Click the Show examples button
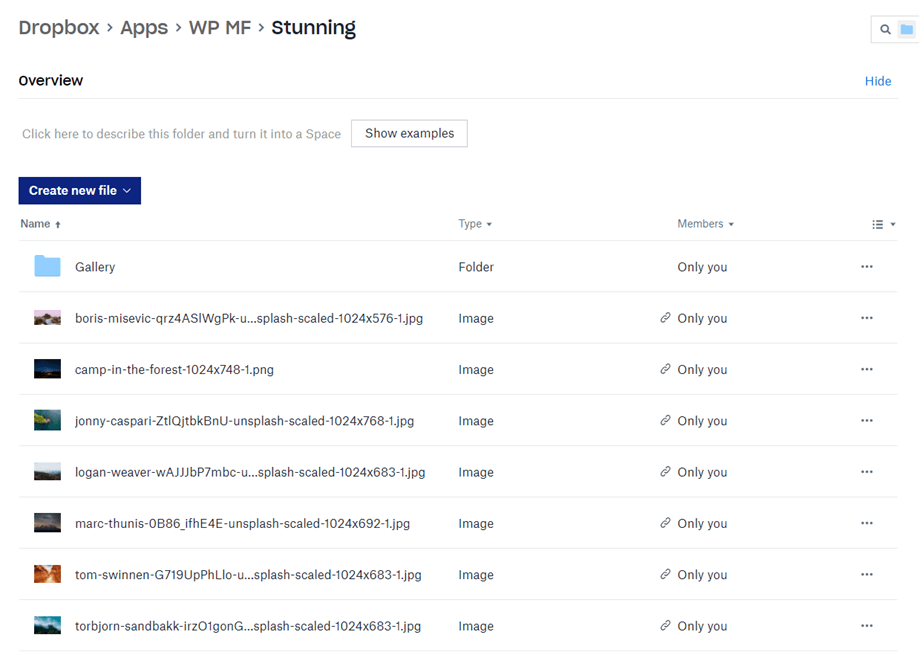920x652 pixels. pyautogui.click(x=409, y=134)
